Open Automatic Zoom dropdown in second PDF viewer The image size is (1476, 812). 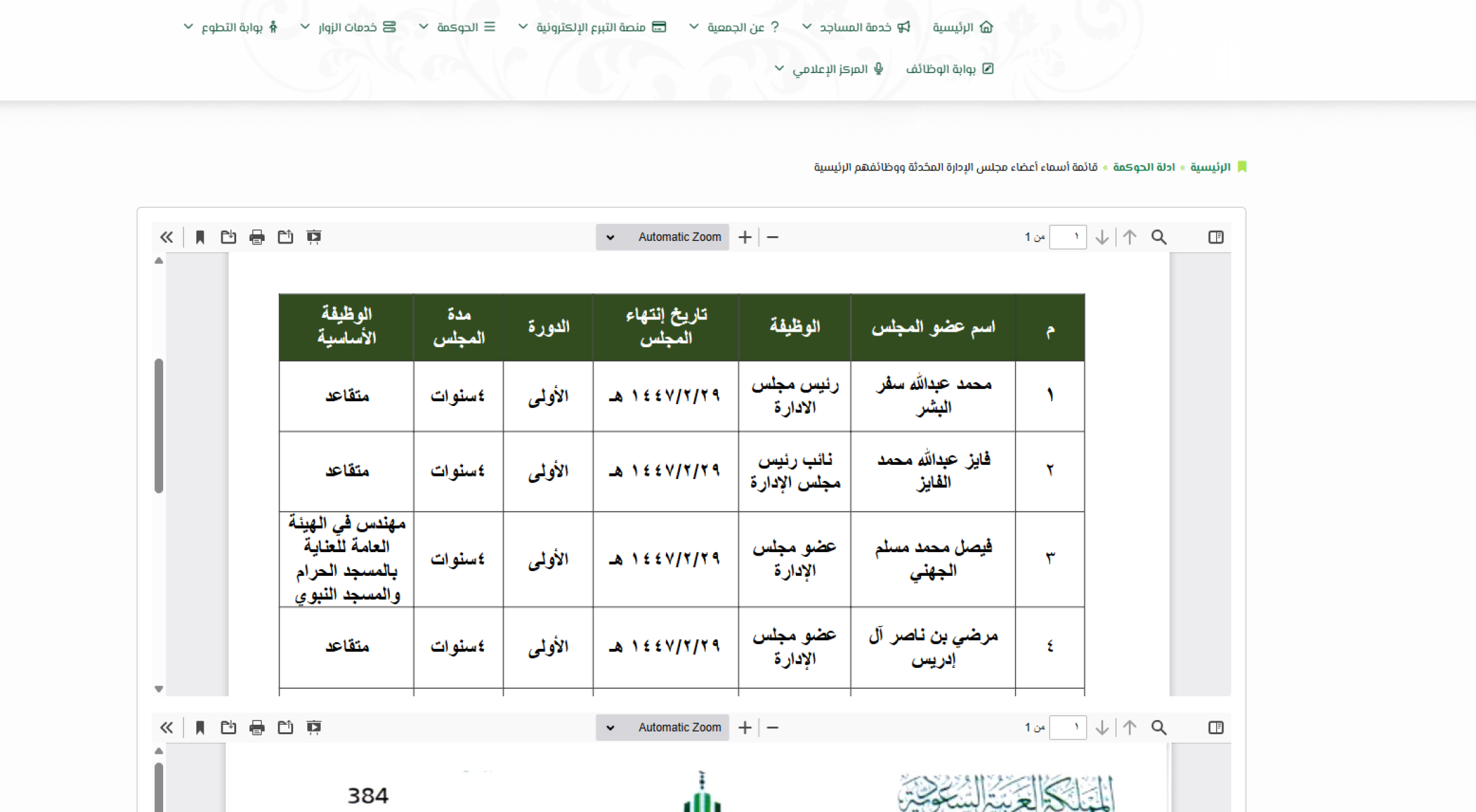663,727
